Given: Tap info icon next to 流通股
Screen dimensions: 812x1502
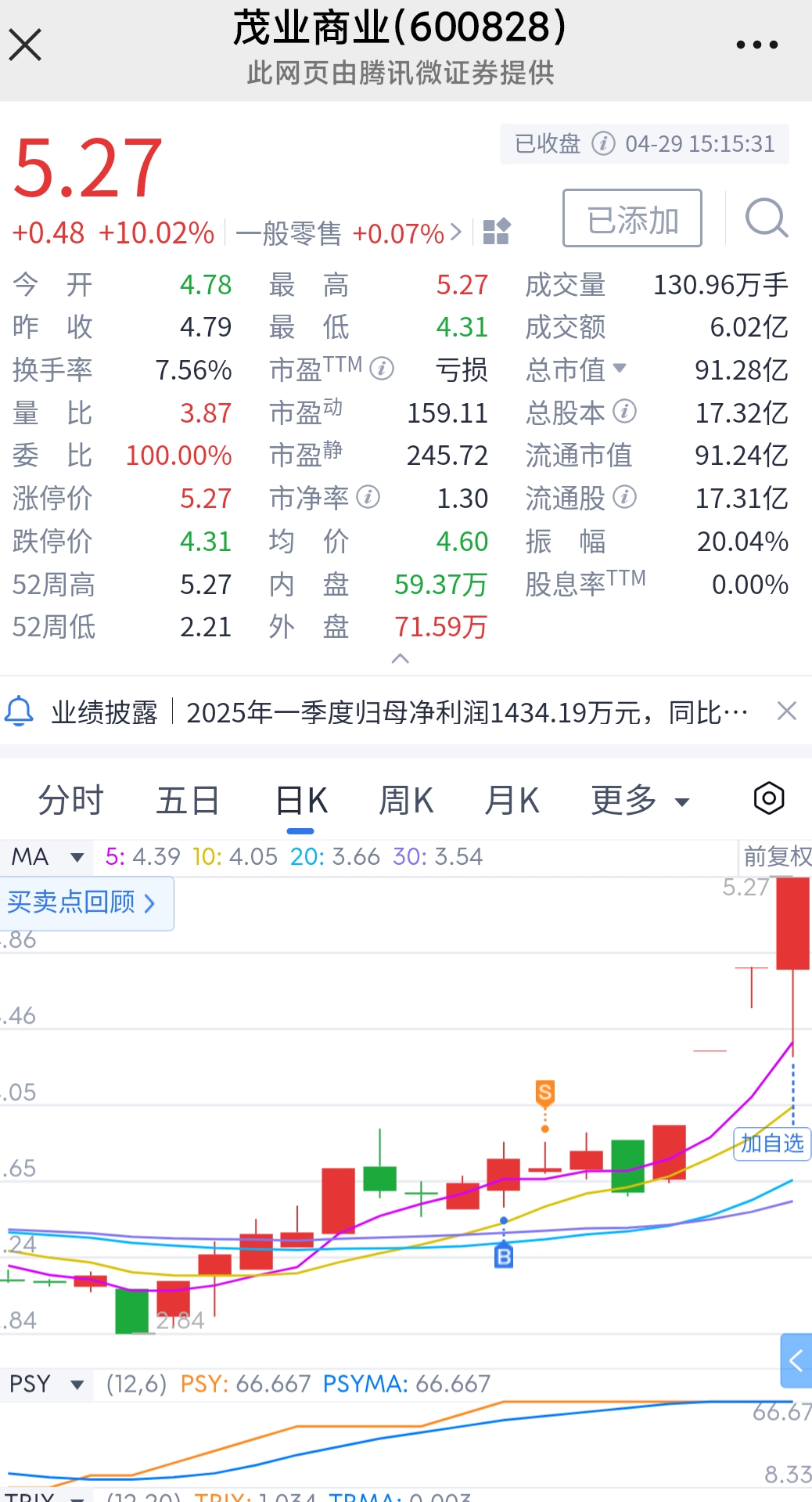Looking at the screenshot, I should click(624, 497).
